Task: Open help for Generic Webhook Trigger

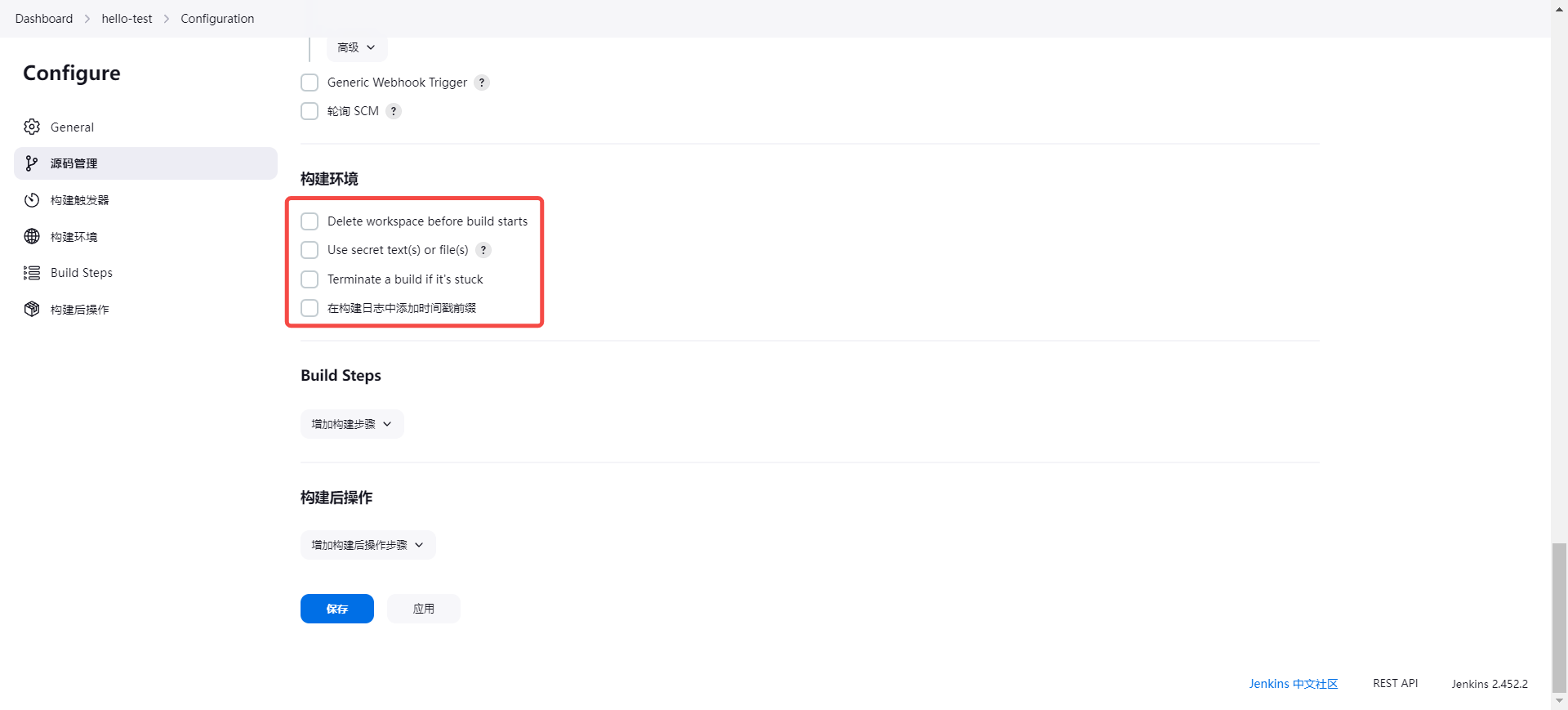Action: coord(482,83)
